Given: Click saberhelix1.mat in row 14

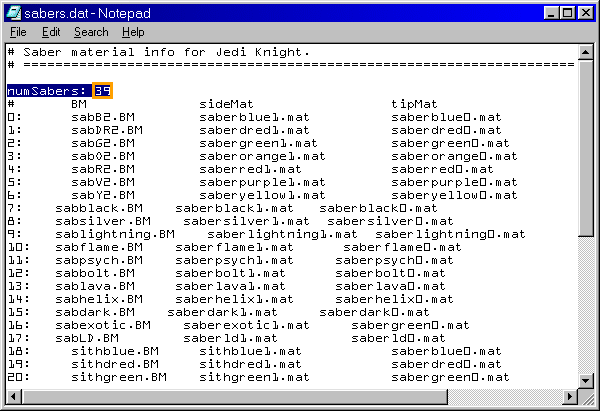Looking at the screenshot, I should [x=234, y=299].
